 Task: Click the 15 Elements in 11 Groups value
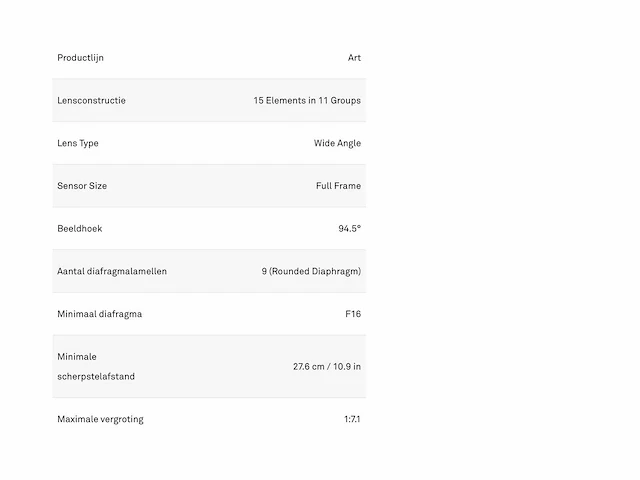click(x=307, y=100)
